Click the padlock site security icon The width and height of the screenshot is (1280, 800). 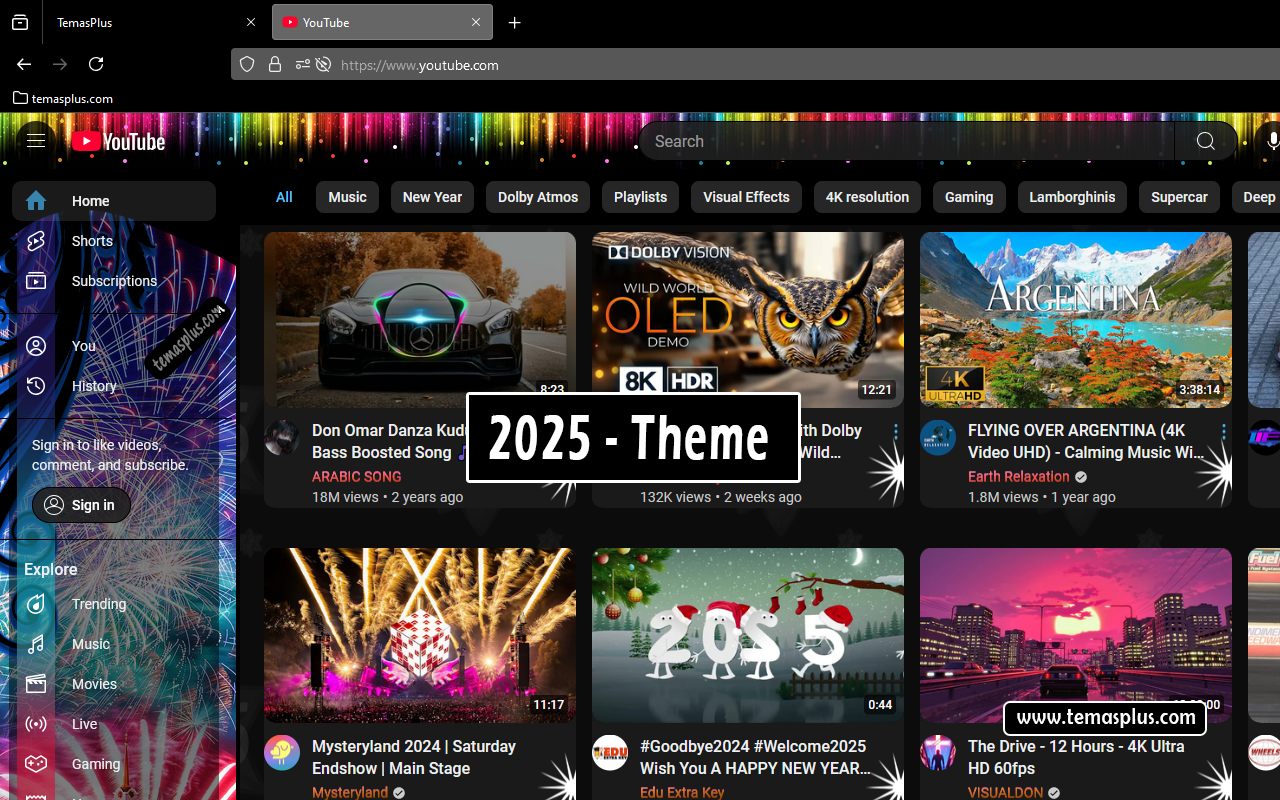[x=275, y=65]
